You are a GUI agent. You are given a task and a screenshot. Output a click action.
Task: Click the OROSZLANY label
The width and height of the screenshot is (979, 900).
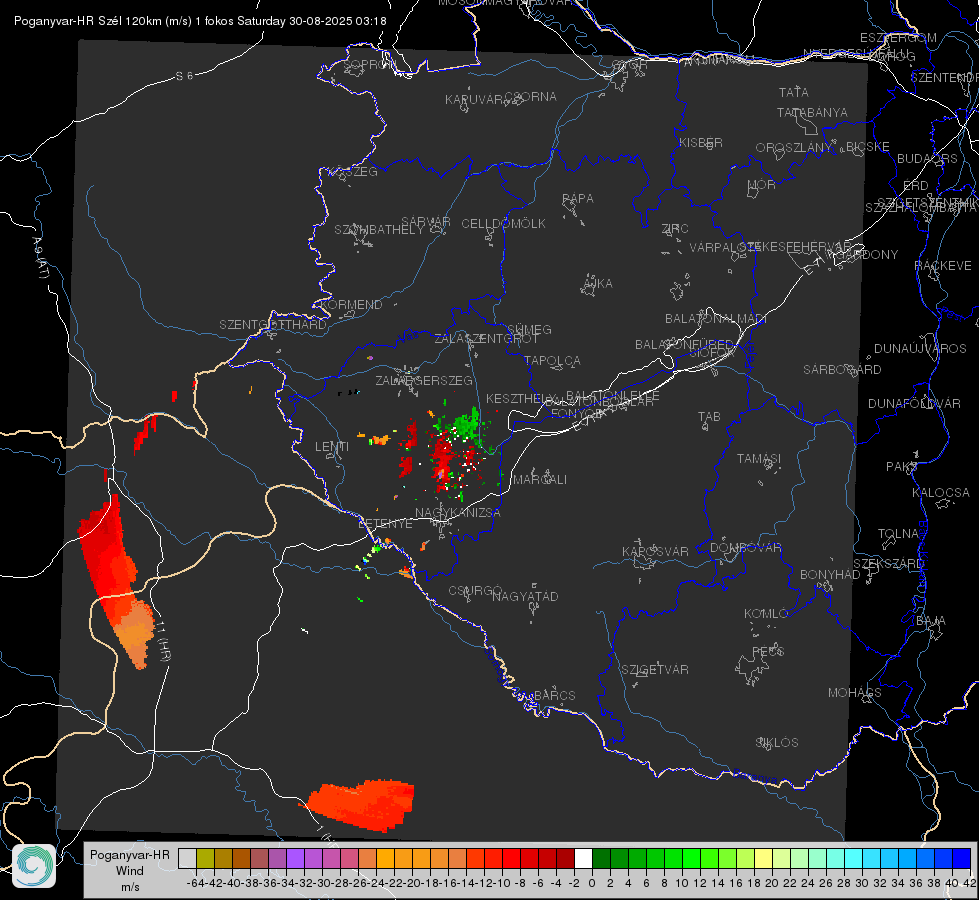pos(794,147)
